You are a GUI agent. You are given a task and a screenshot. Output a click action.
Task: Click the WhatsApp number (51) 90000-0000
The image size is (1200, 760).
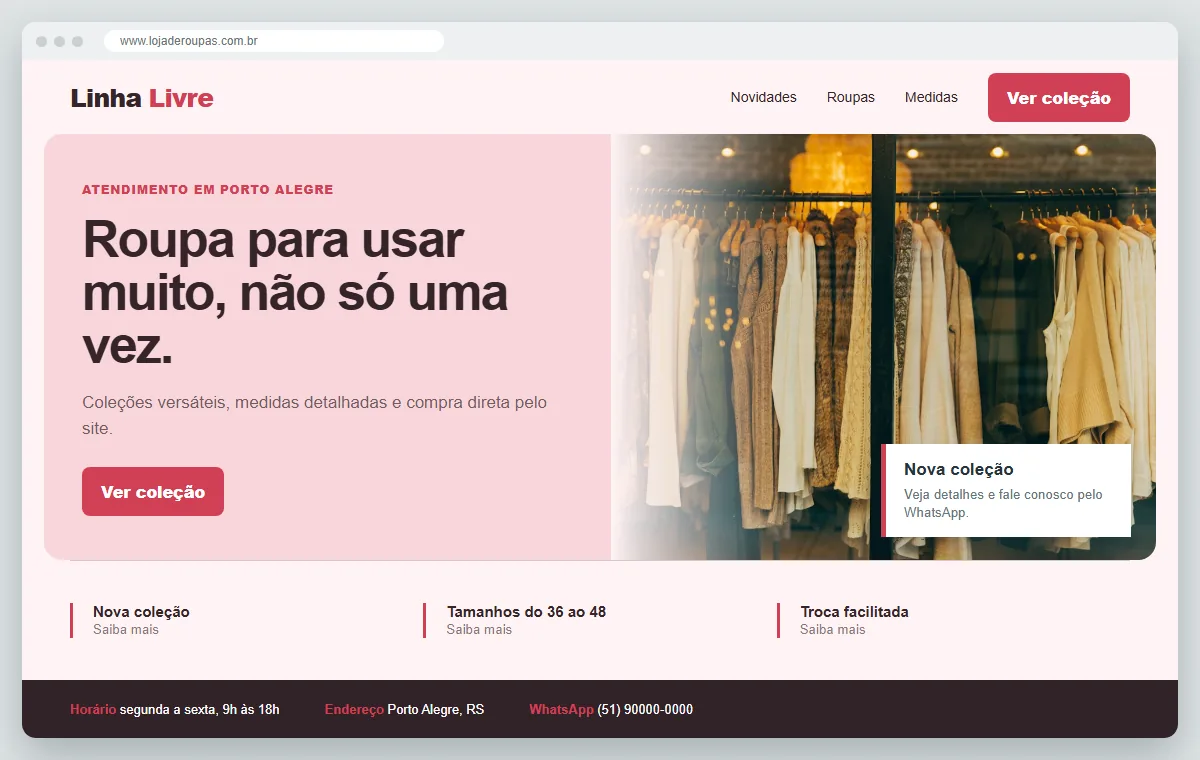pos(645,710)
